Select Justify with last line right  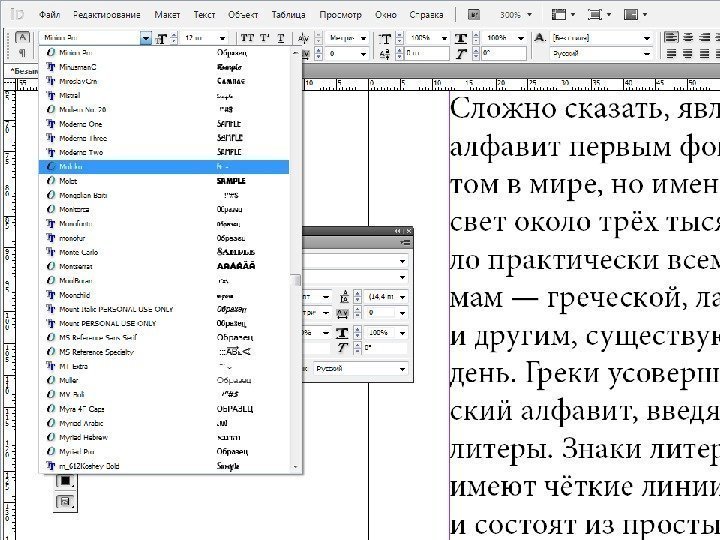point(704,54)
